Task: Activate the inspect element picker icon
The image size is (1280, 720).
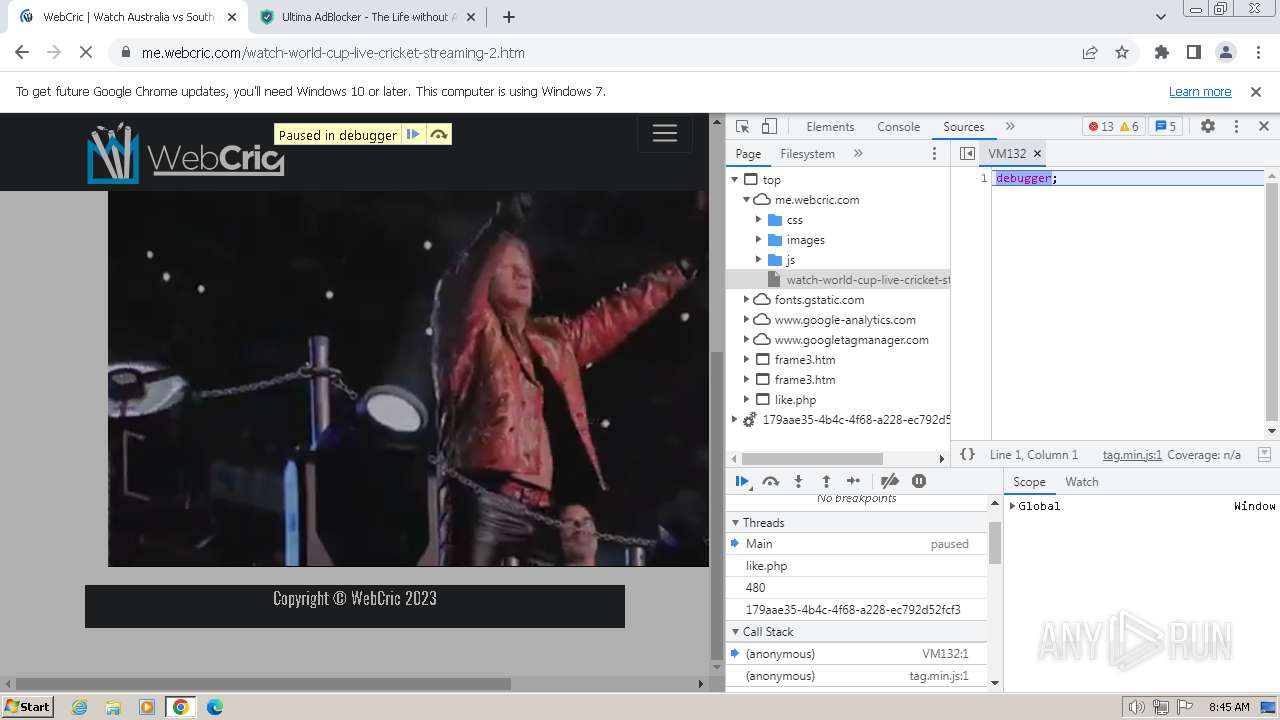Action: click(x=742, y=126)
